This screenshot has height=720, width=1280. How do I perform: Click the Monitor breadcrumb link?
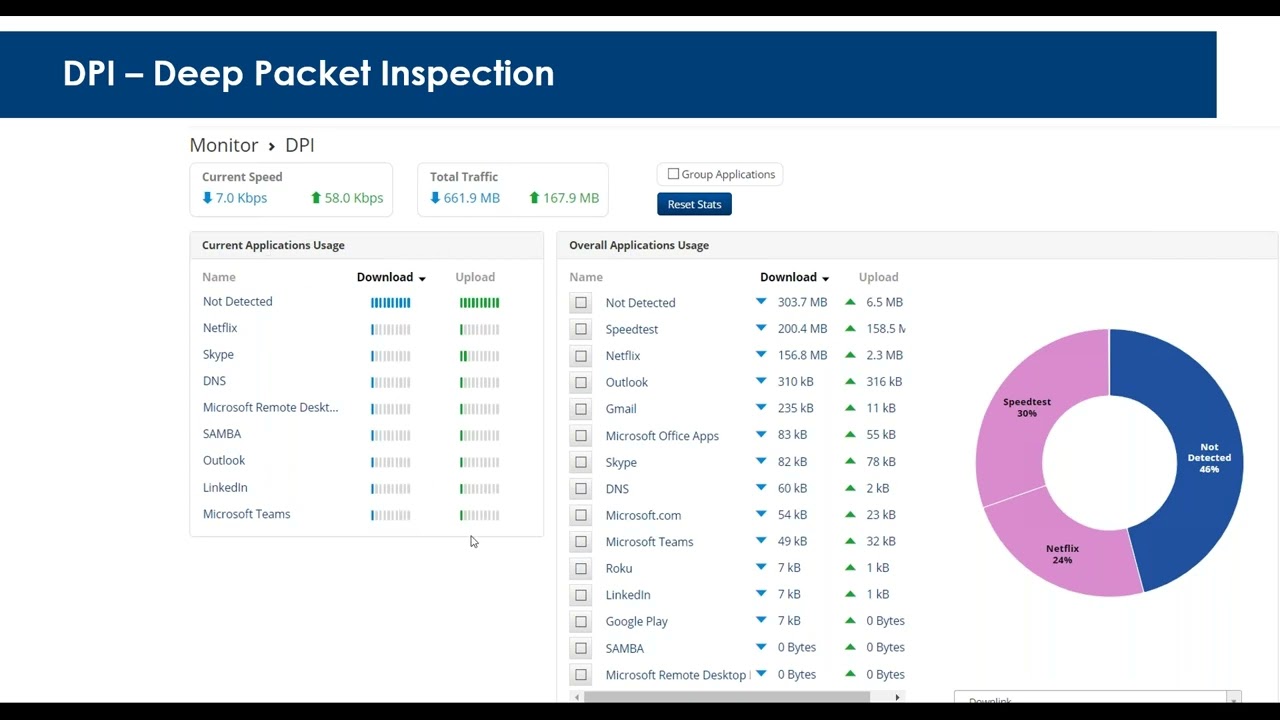pyautogui.click(x=224, y=145)
